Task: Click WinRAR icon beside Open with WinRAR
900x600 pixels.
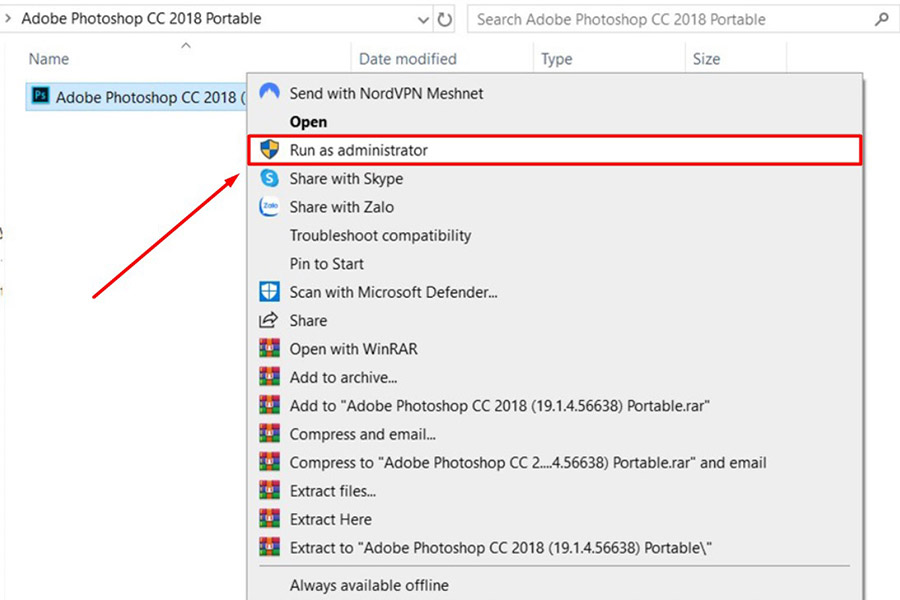Action: point(269,349)
